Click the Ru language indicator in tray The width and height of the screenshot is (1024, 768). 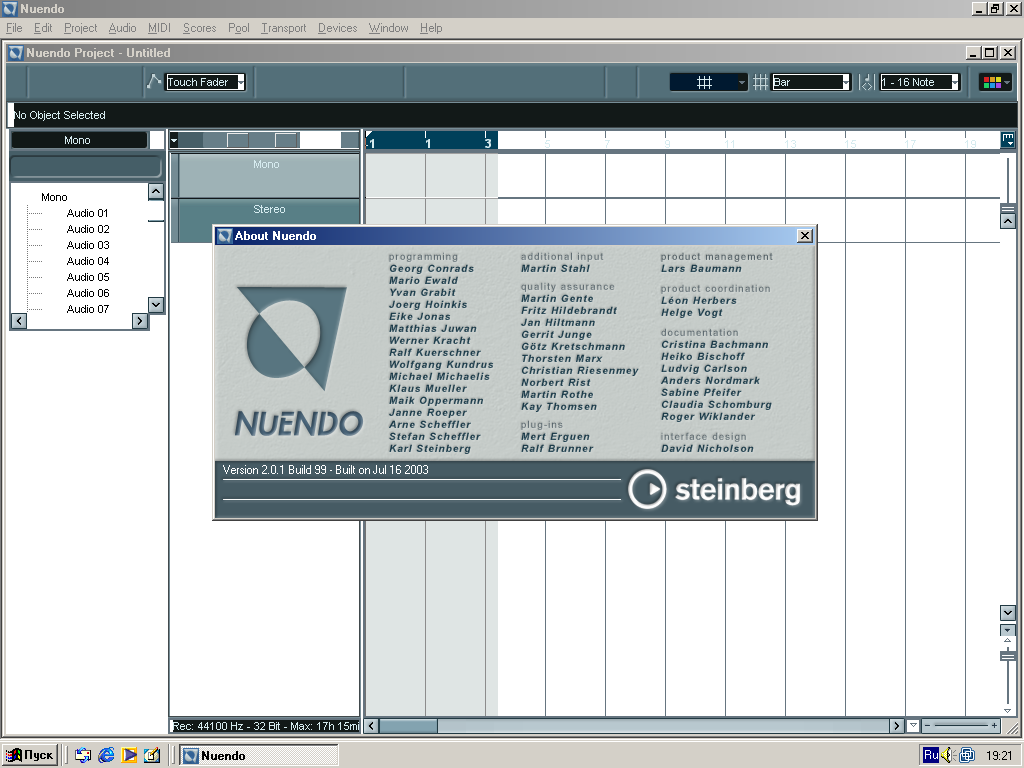pyautogui.click(x=930, y=755)
